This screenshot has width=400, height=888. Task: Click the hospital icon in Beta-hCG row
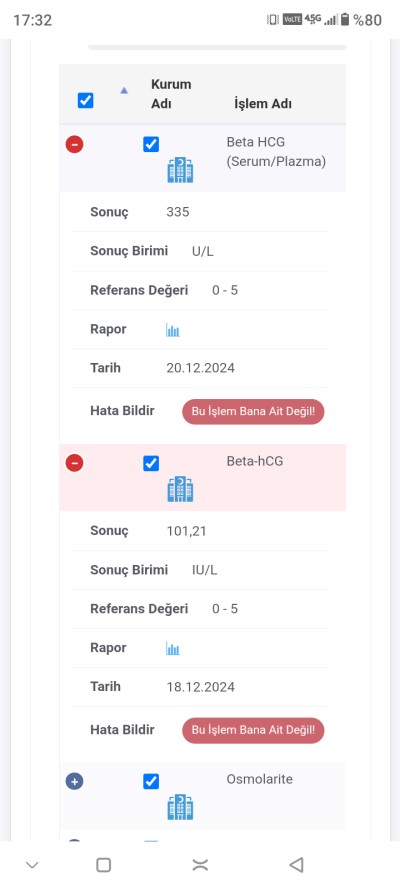pyautogui.click(x=180, y=489)
